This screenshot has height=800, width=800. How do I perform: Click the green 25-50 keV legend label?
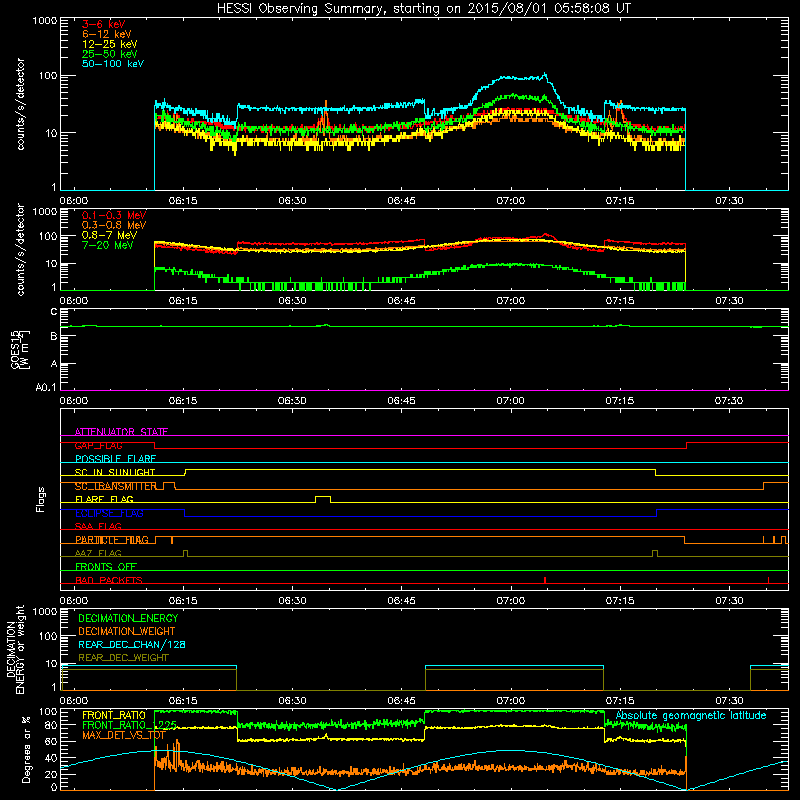coord(110,54)
